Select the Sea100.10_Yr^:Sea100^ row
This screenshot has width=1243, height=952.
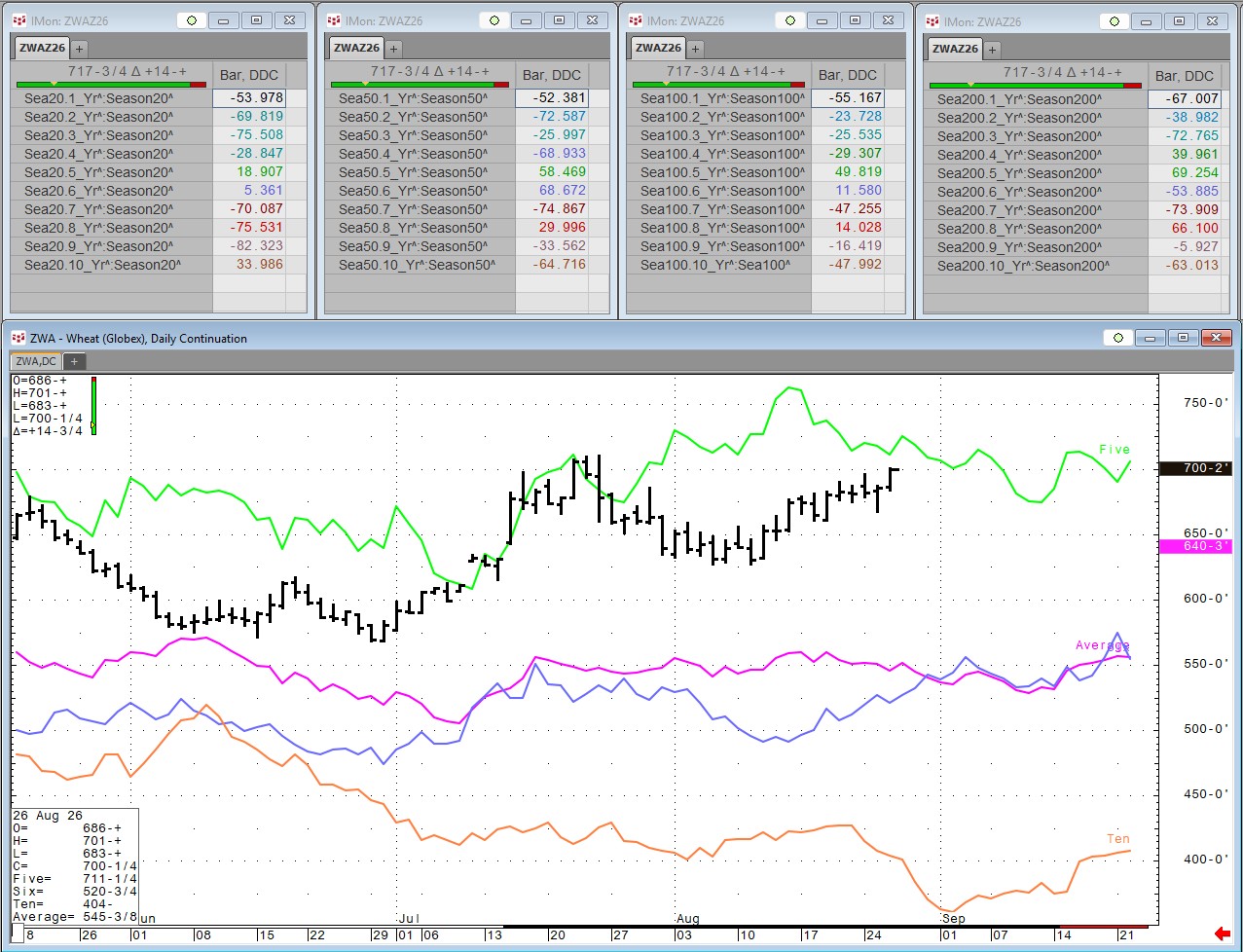tap(717, 265)
